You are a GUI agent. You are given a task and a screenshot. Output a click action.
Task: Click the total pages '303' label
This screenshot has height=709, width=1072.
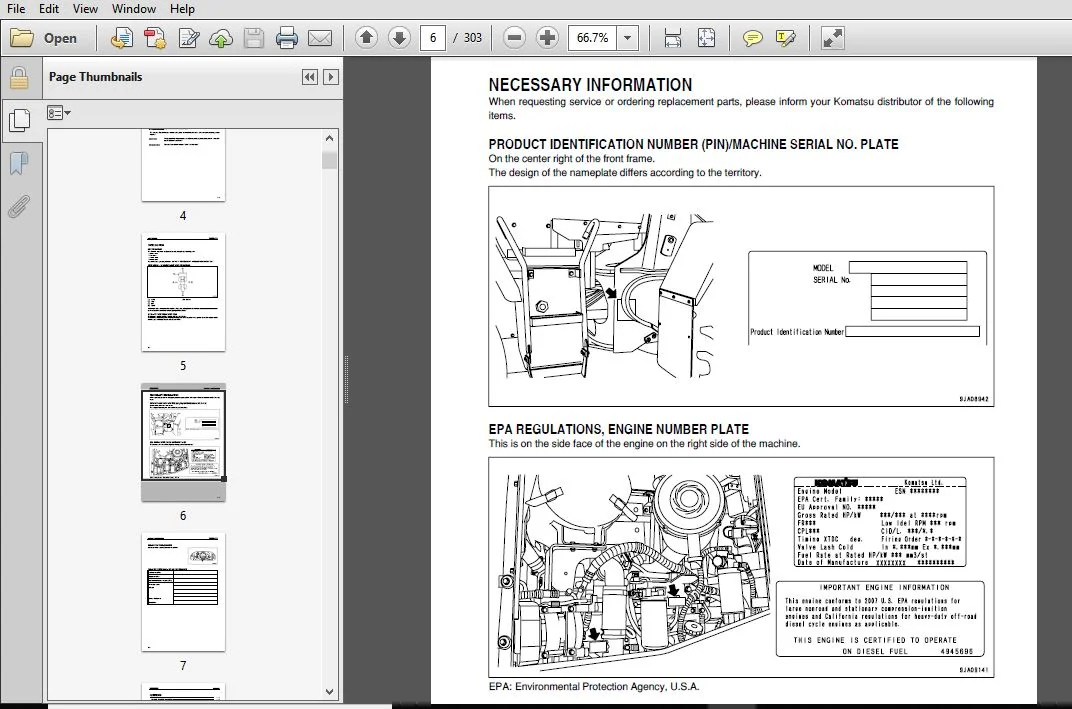[472, 38]
